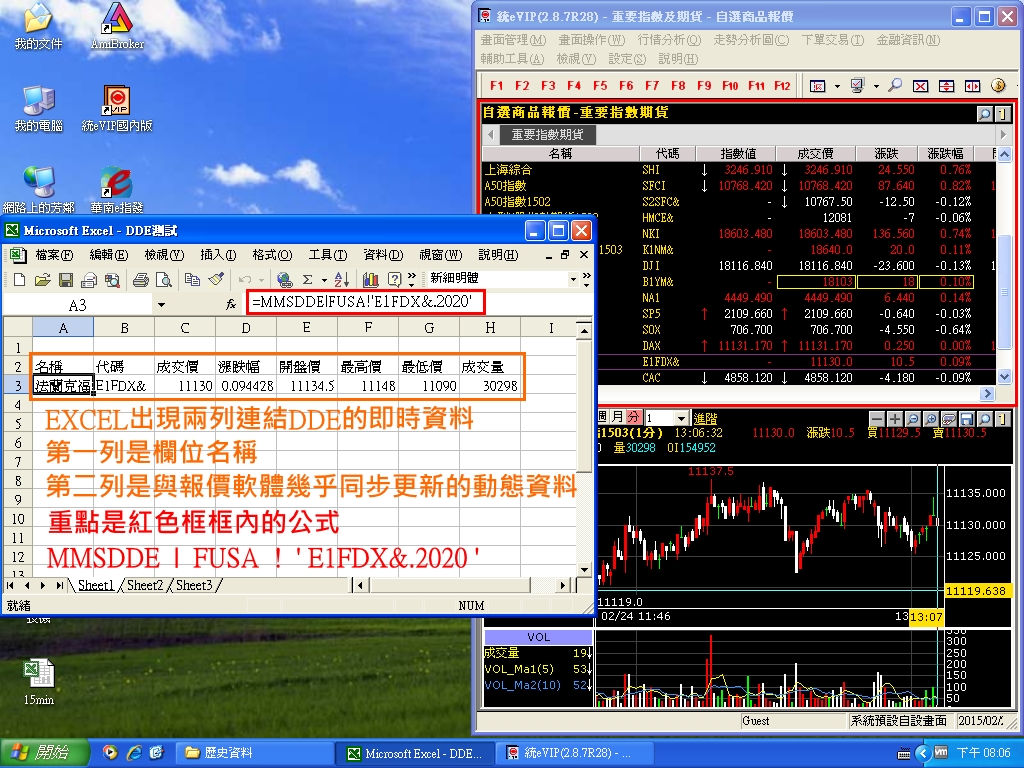Expand the Excel toolbar overflow chevron
1024x768 pixels.
pos(411,280)
